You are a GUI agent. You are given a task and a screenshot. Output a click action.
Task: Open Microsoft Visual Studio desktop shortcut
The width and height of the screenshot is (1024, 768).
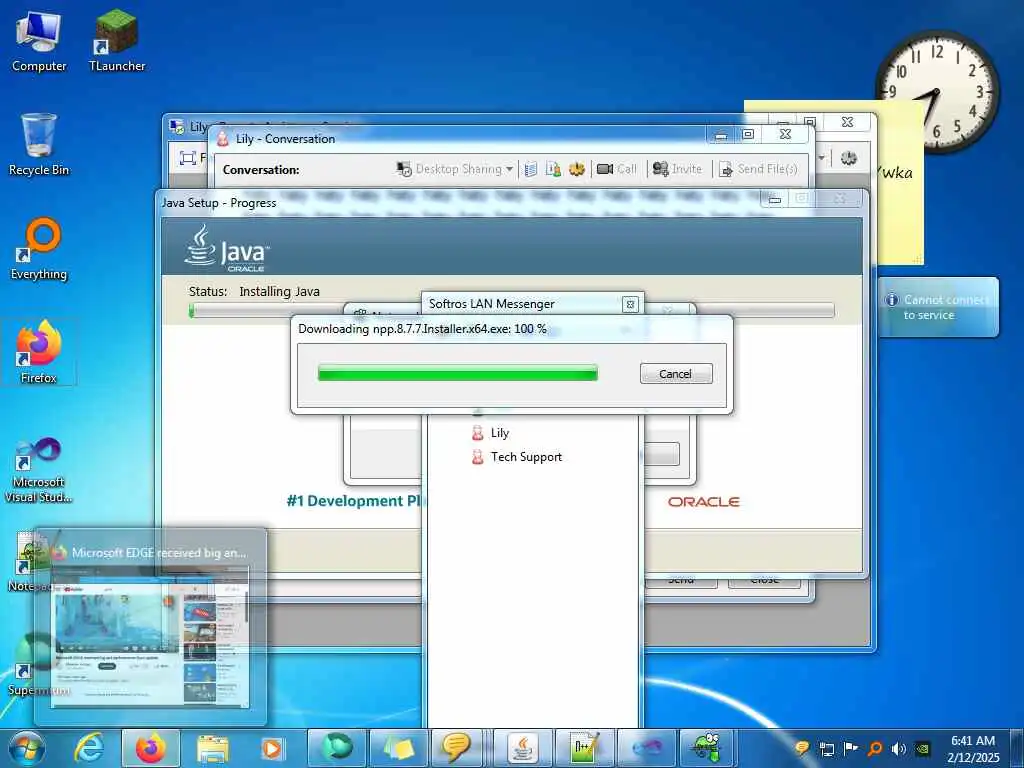[39, 470]
